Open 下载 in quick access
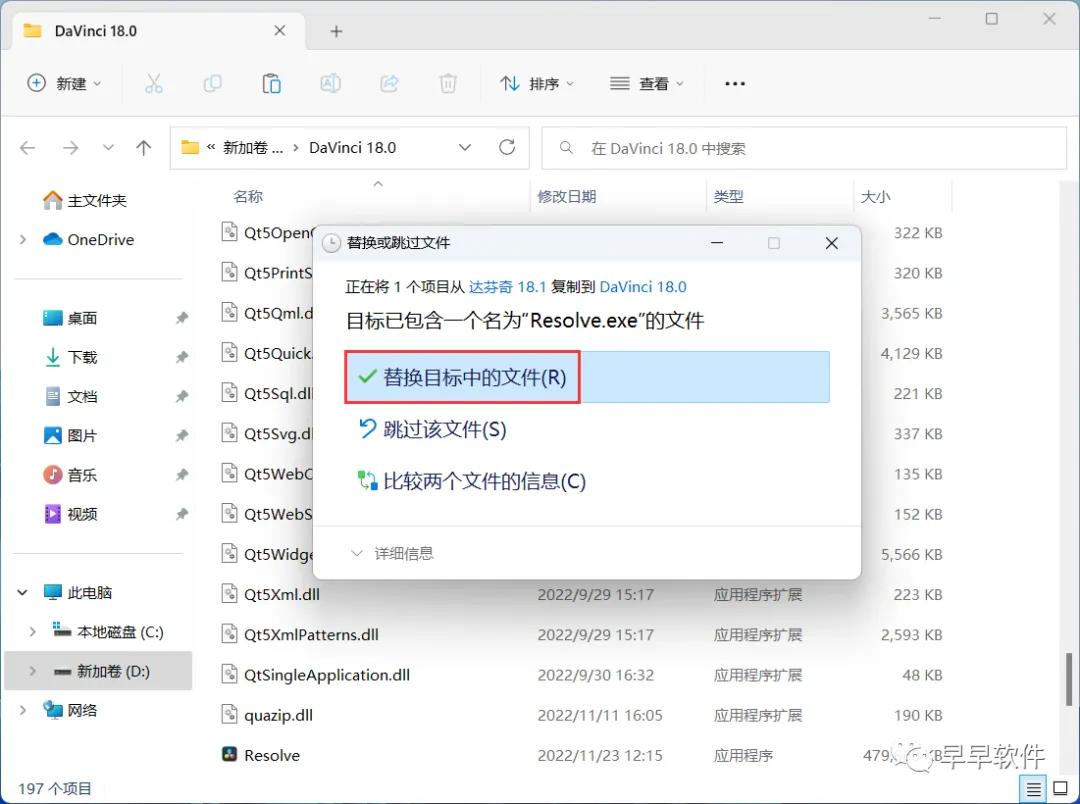The width and height of the screenshot is (1080, 804). click(x=70, y=358)
